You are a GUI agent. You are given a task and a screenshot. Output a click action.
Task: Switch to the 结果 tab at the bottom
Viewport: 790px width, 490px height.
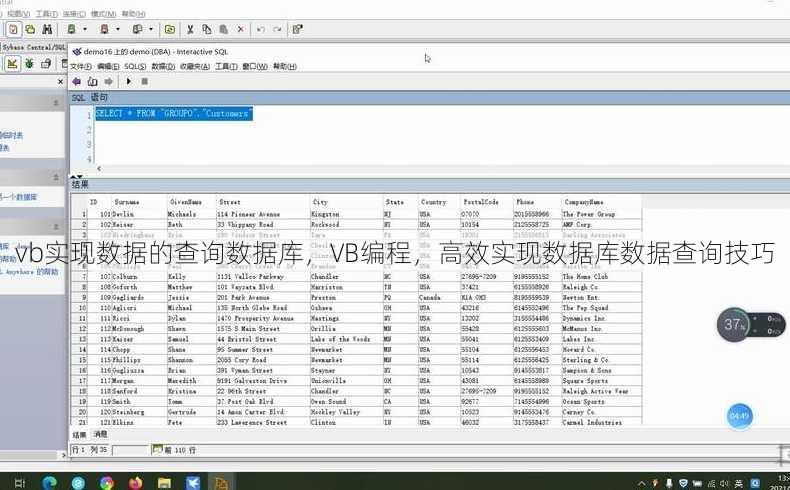[79, 435]
